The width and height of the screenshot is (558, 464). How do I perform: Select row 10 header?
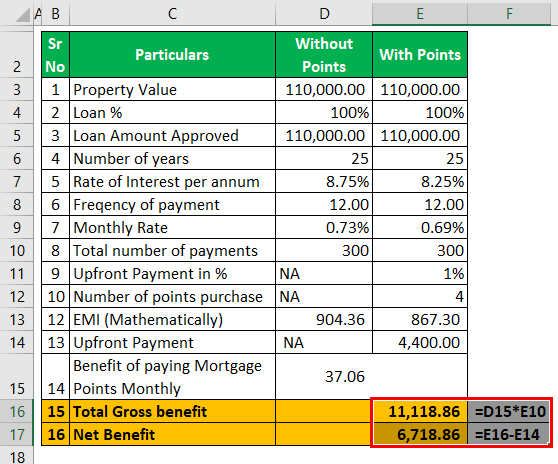(x=17, y=251)
